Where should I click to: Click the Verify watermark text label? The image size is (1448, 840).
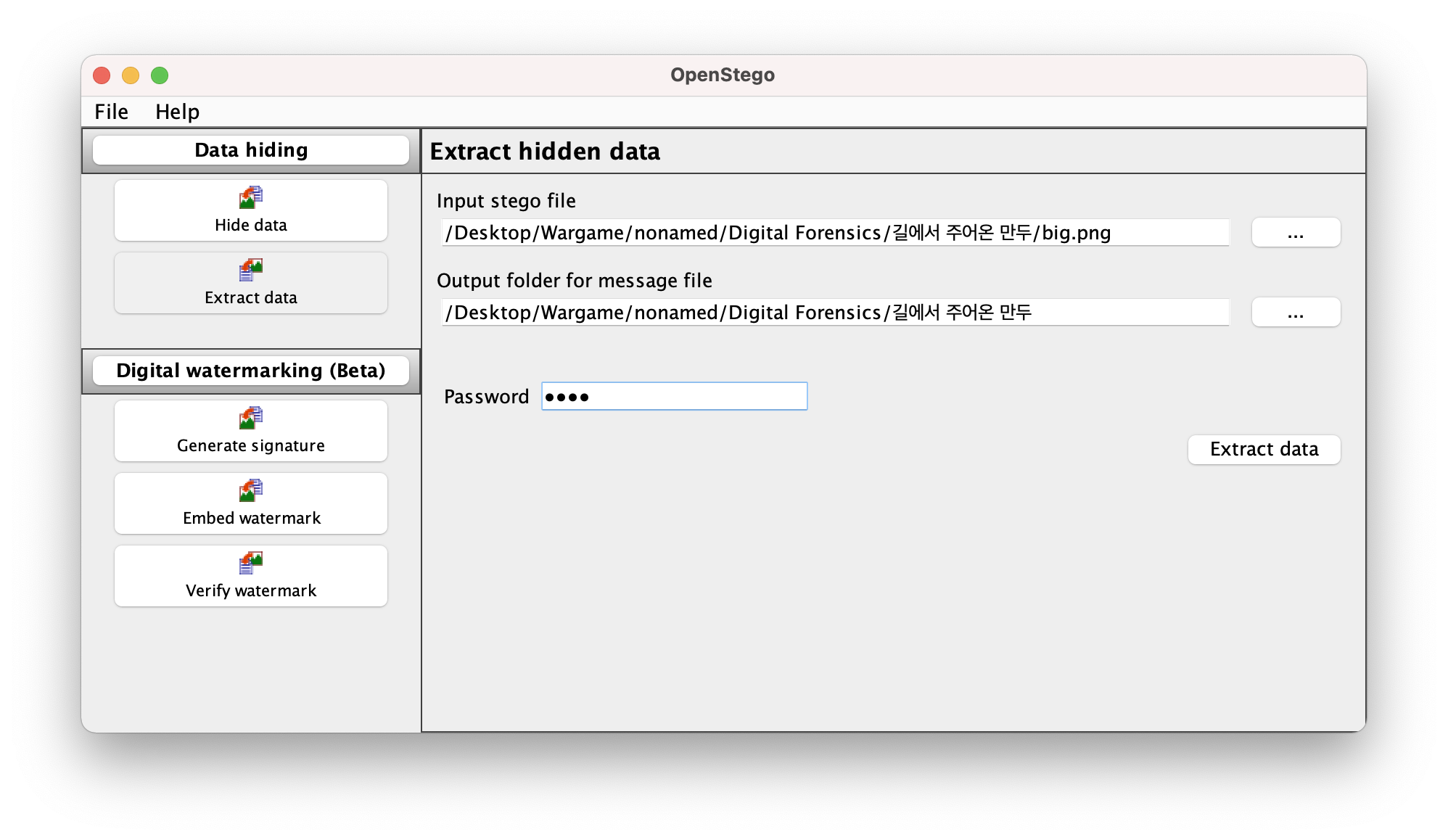point(251,590)
